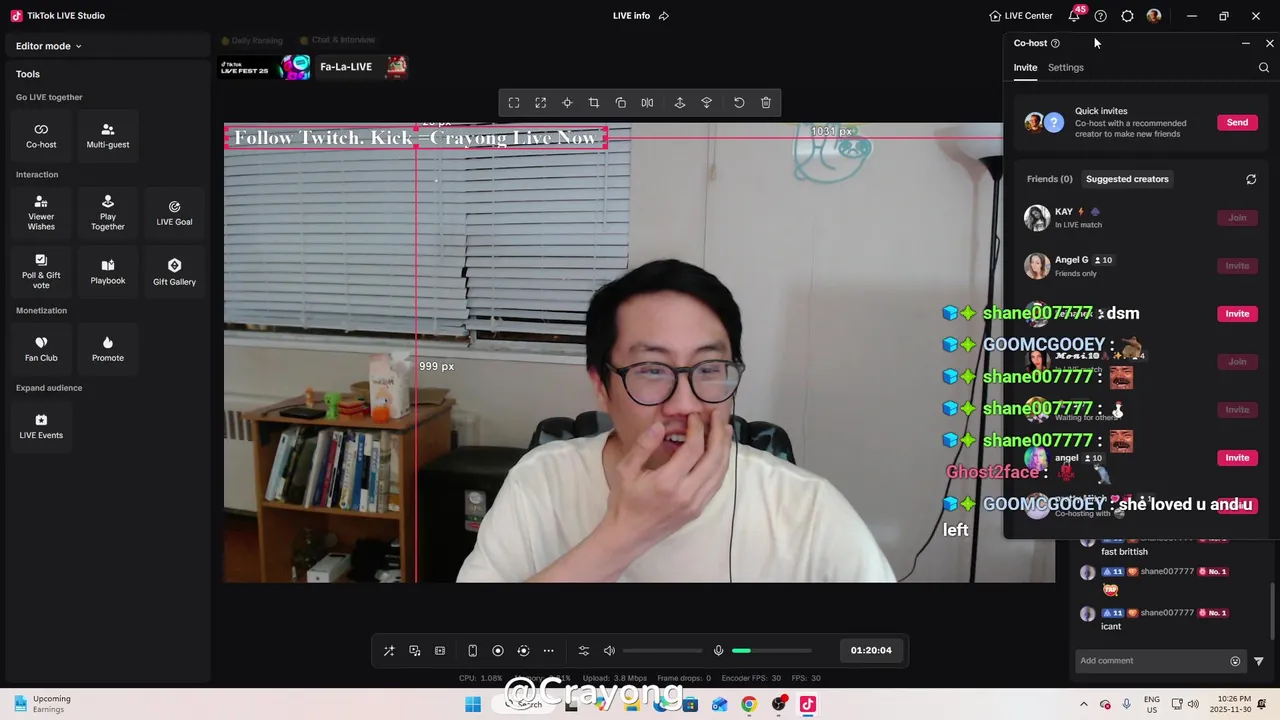This screenshot has height=720, width=1280.
Task: Click the Invite button next to Angel G
Action: (x=1237, y=265)
